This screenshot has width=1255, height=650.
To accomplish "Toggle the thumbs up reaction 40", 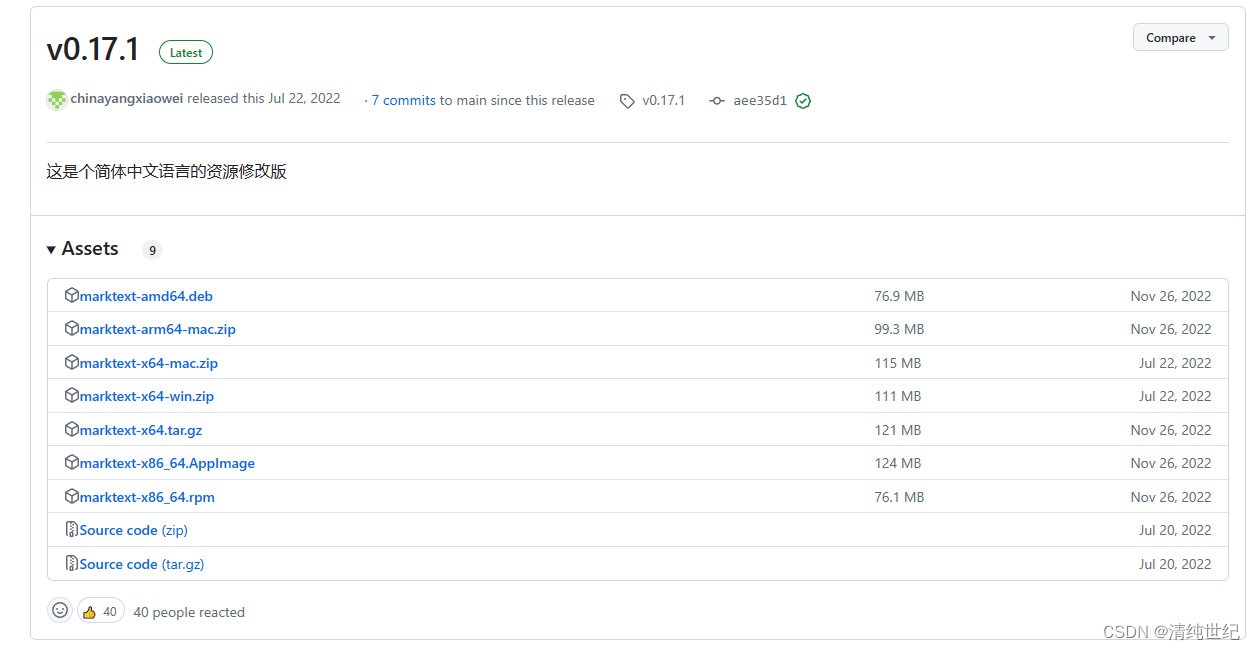I will click(x=100, y=611).
